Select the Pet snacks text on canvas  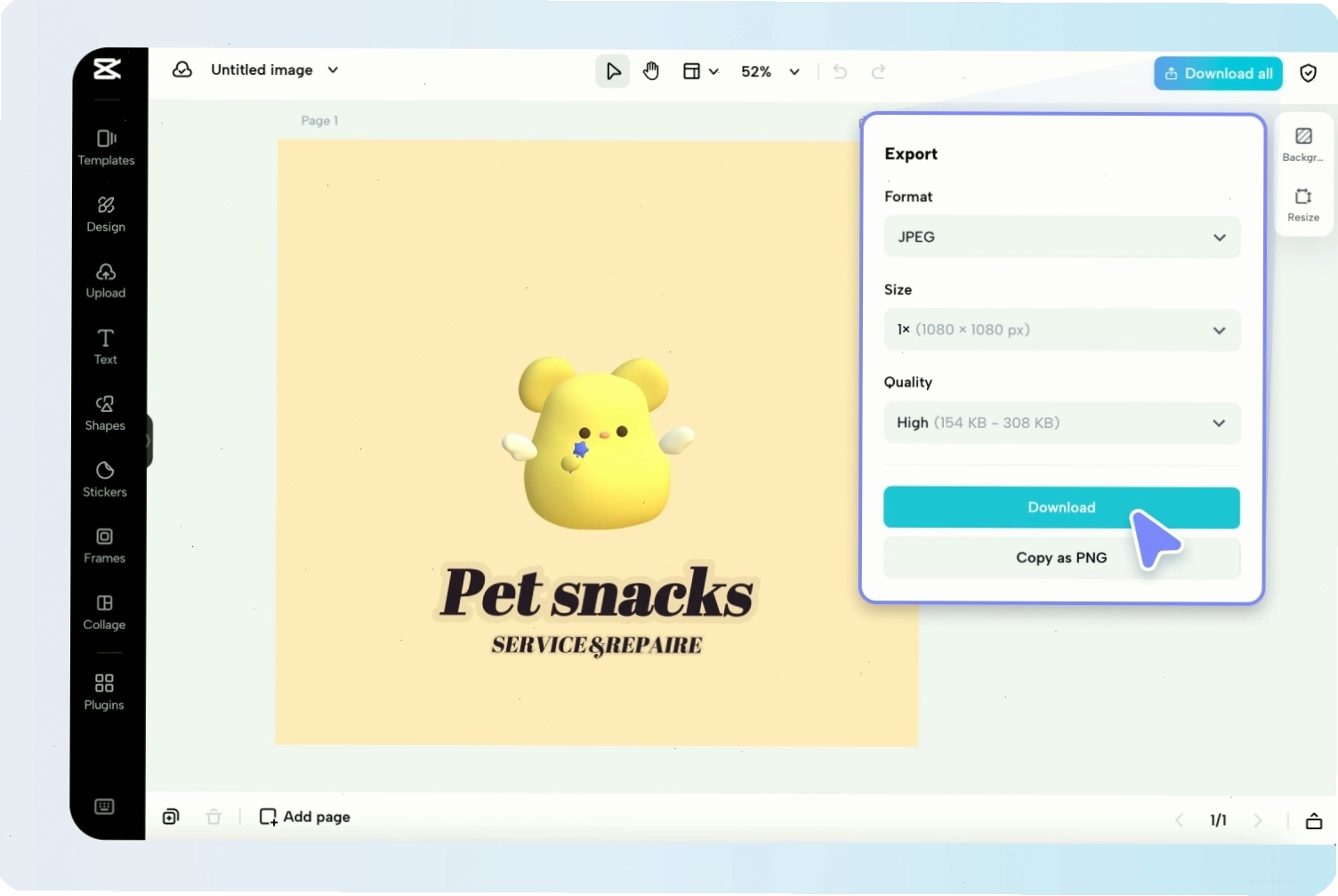(597, 593)
